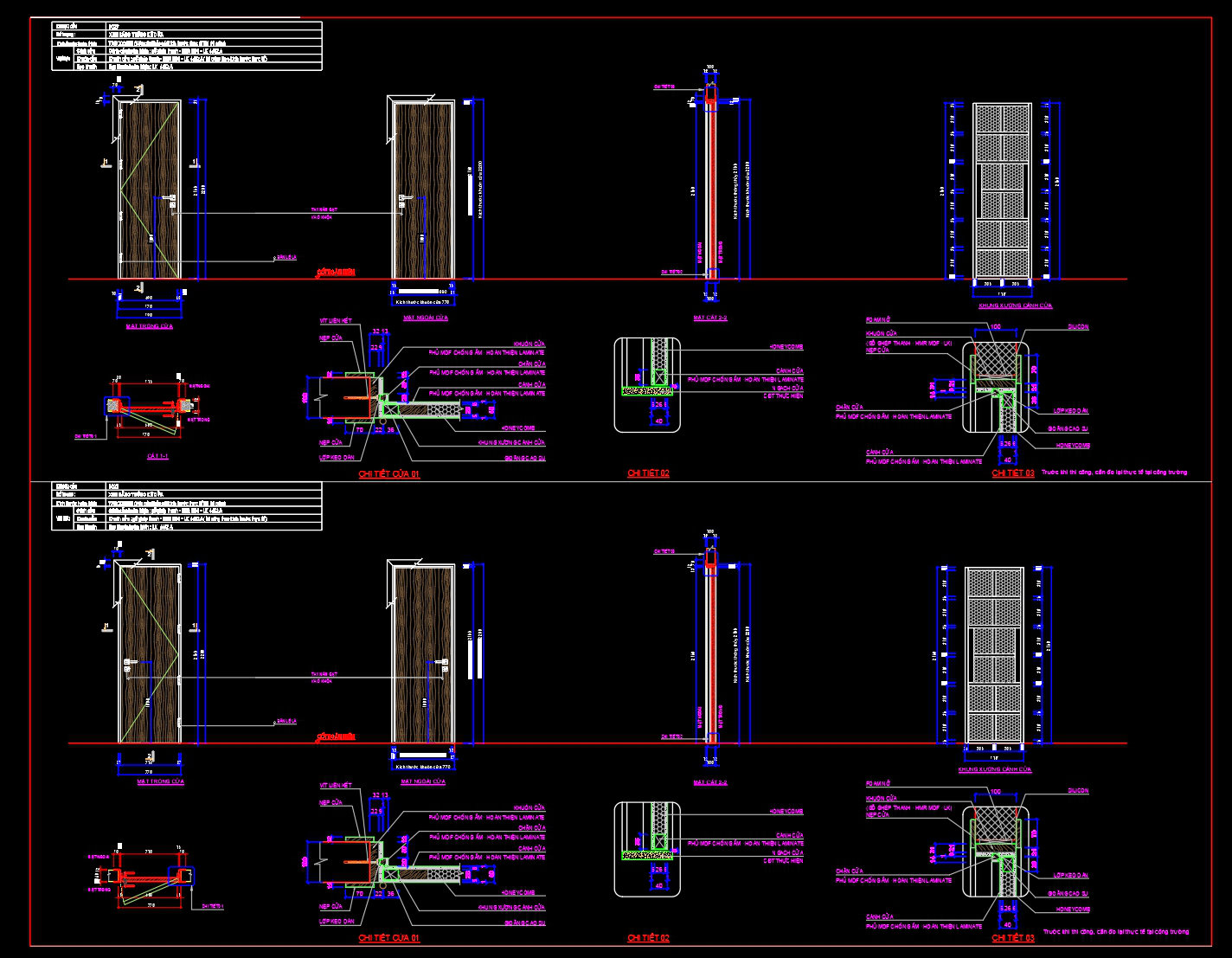This screenshot has width=1232, height=958.
Task: Click the lower sheet's 'FOAM NỞ' label
Action: click(877, 783)
